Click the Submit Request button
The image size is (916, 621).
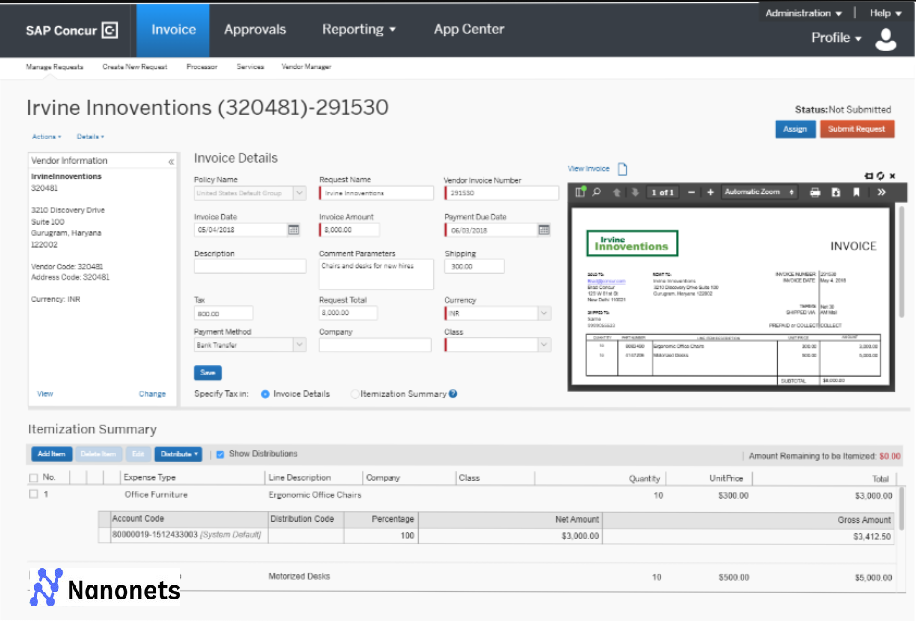[857, 129]
